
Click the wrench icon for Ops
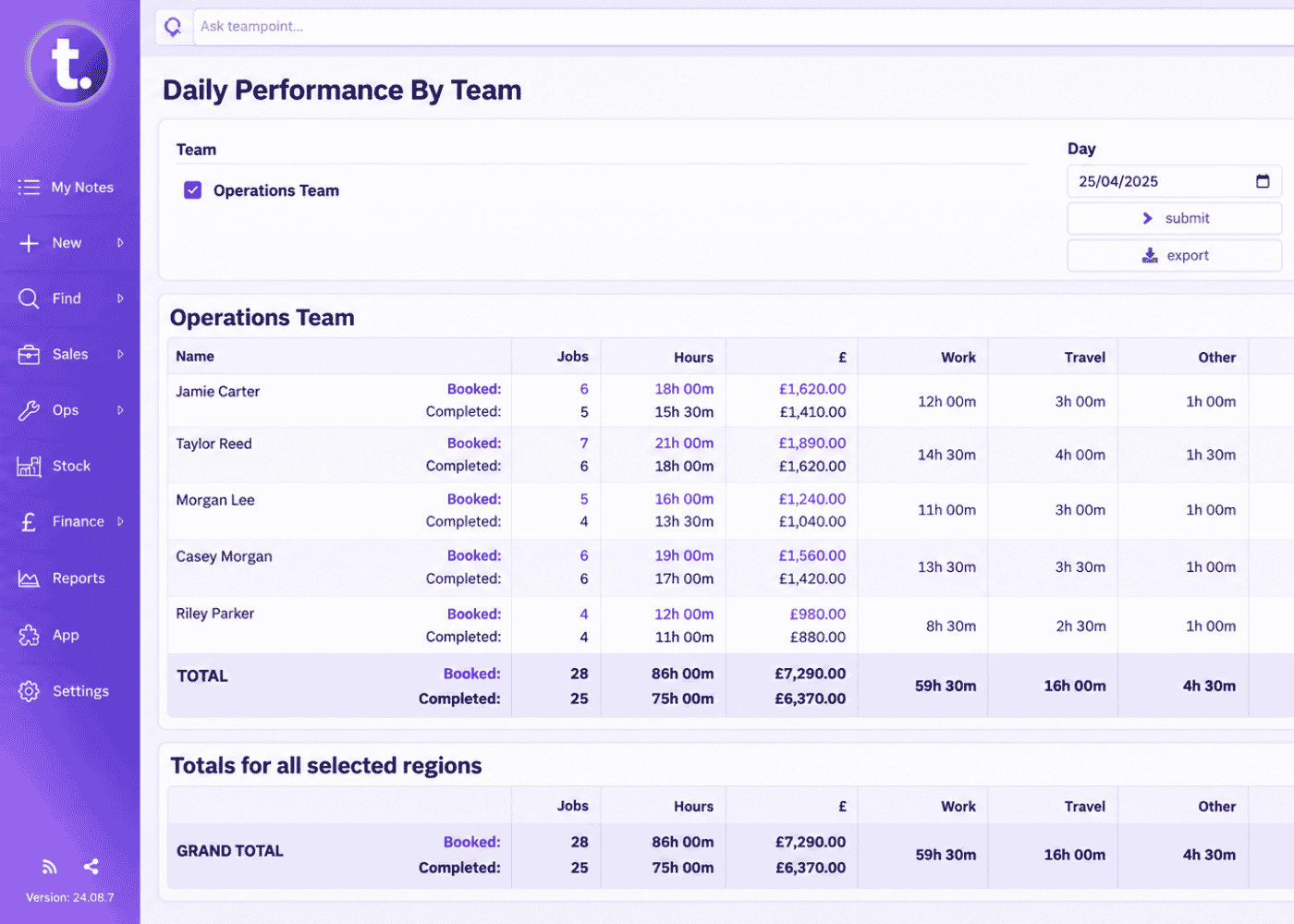click(29, 410)
